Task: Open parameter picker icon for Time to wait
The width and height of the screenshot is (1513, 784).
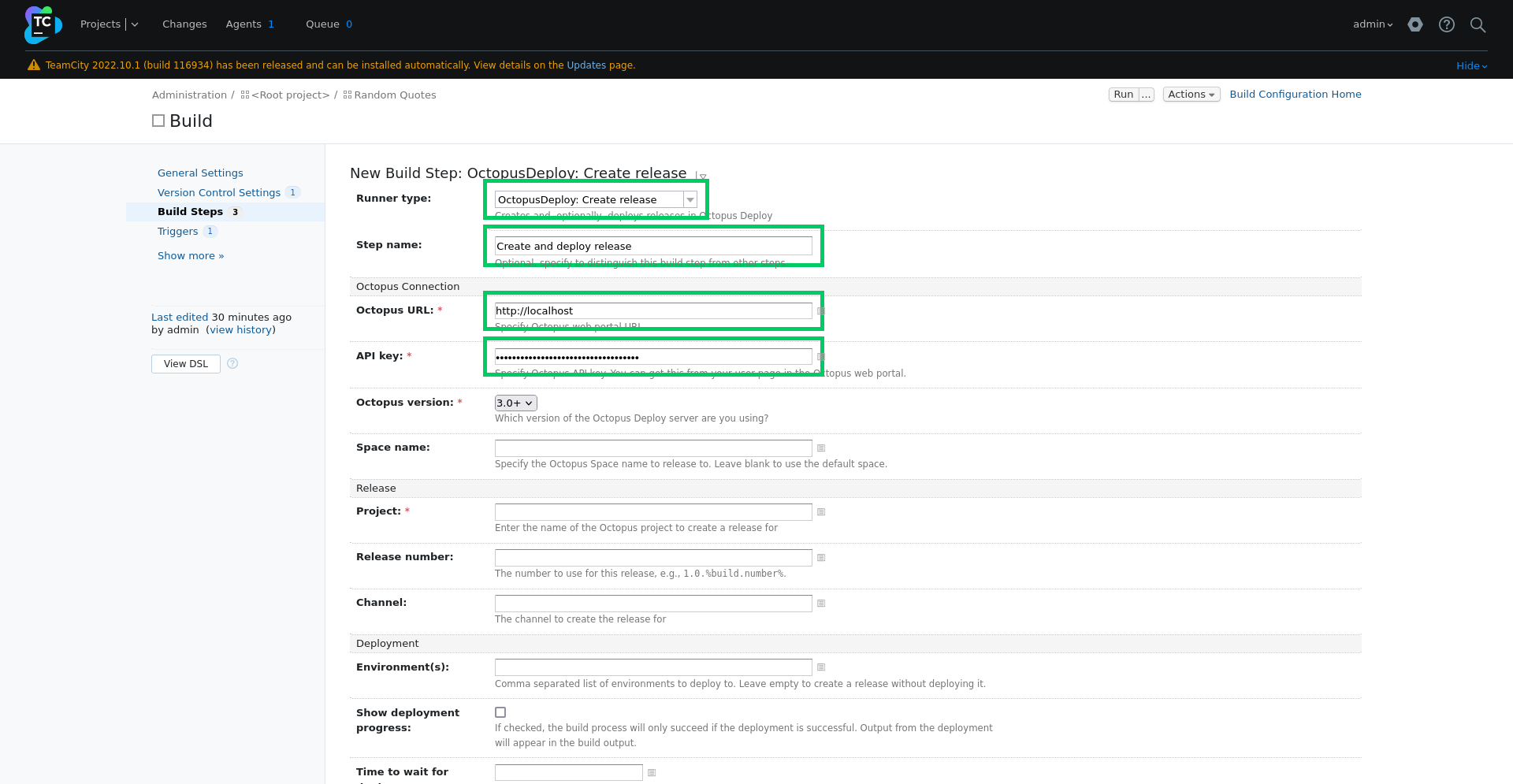Action: [652, 773]
